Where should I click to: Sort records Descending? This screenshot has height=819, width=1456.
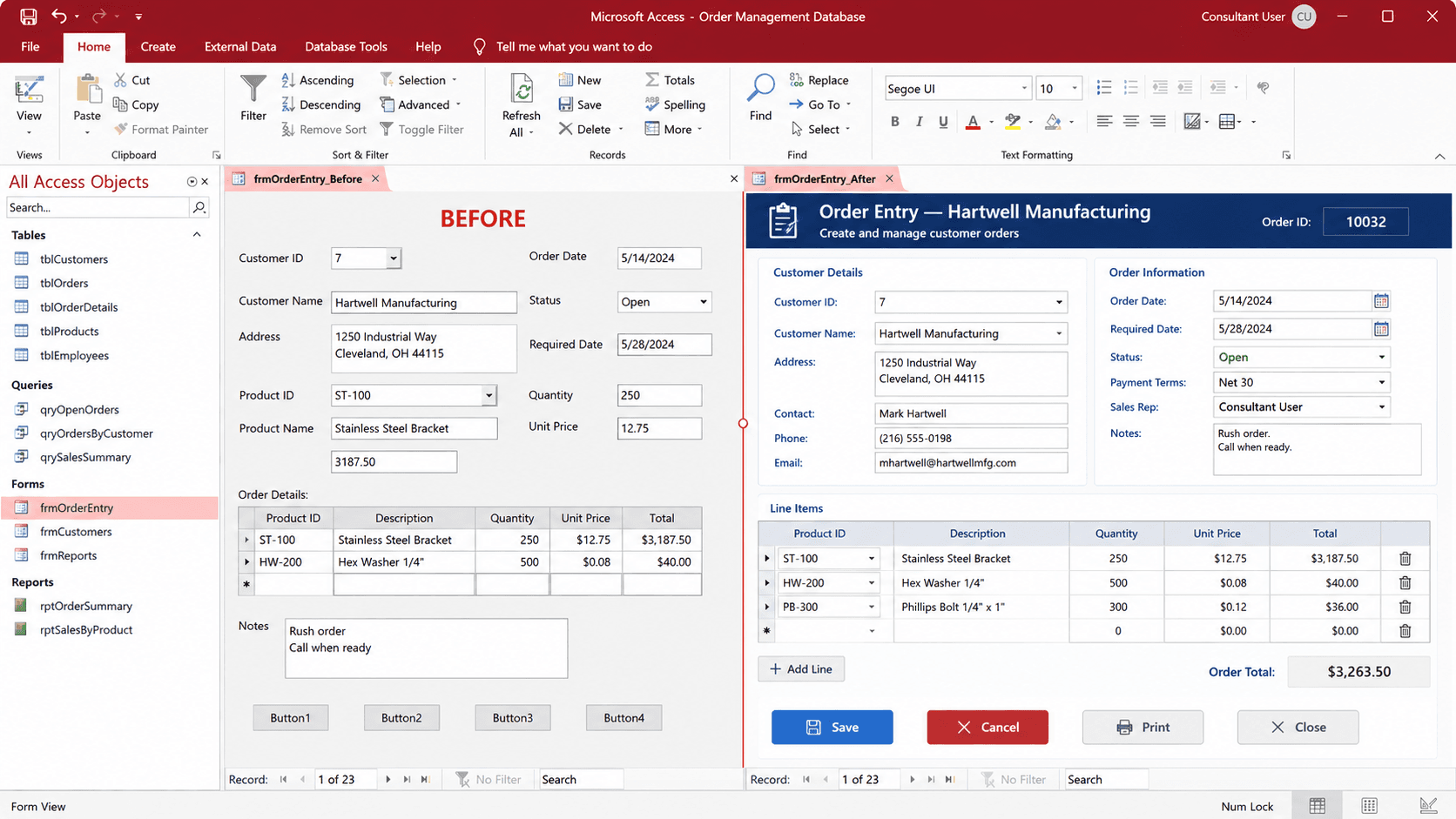(320, 104)
